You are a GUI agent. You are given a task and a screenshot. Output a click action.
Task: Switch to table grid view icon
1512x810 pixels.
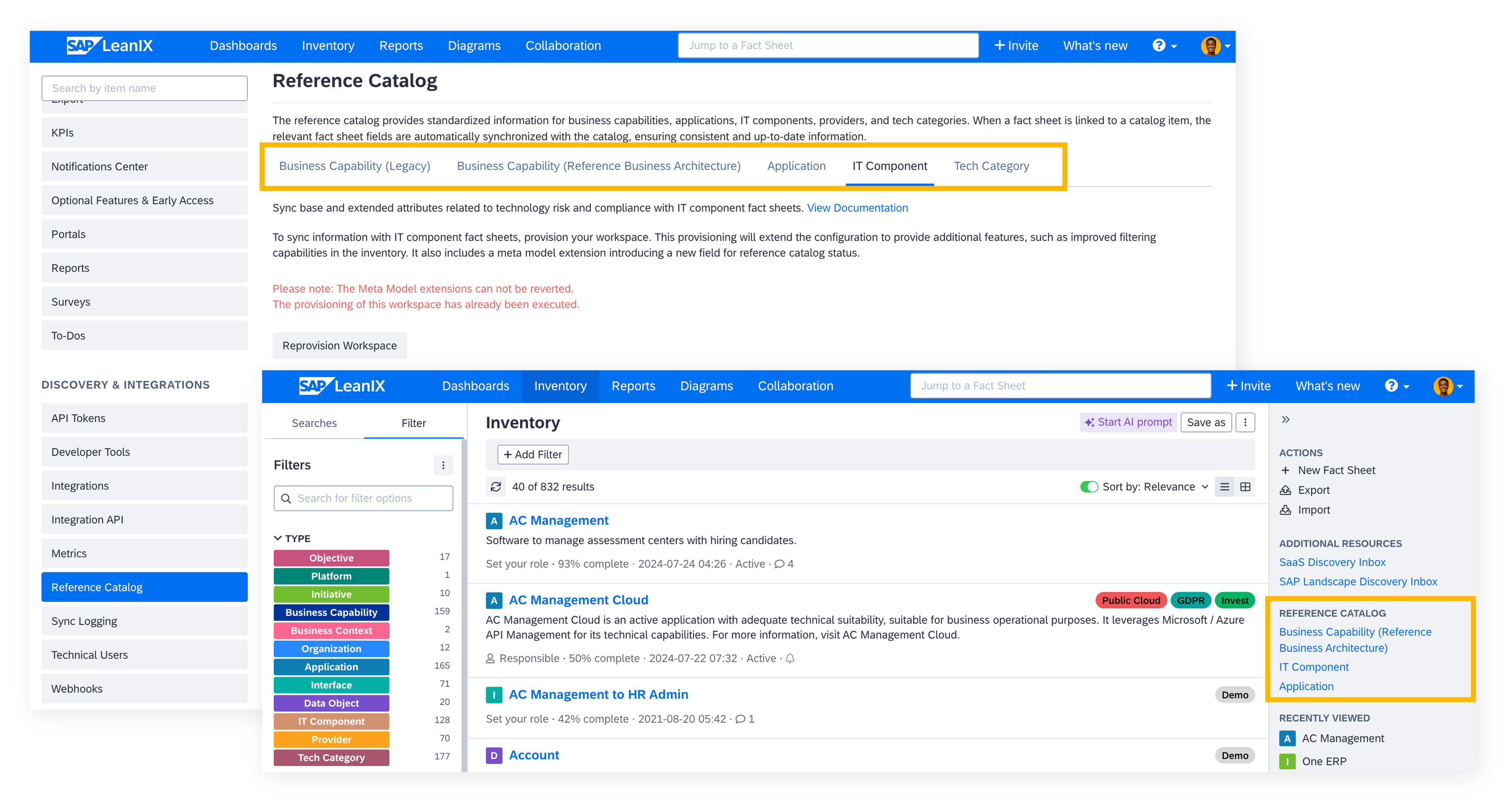1245,487
